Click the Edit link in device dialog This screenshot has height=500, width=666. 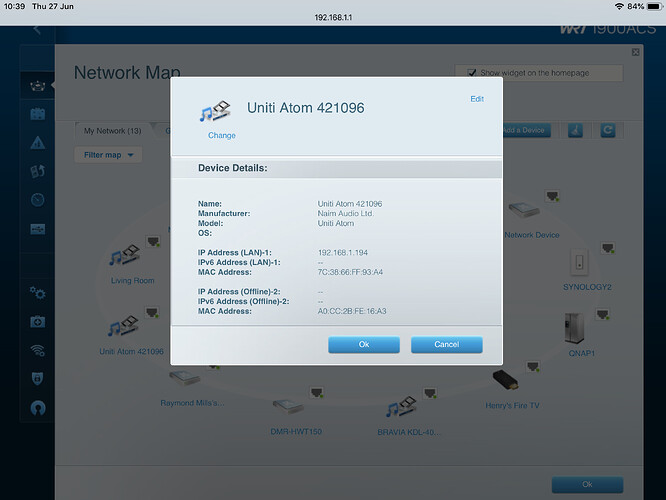tap(477, 99)
